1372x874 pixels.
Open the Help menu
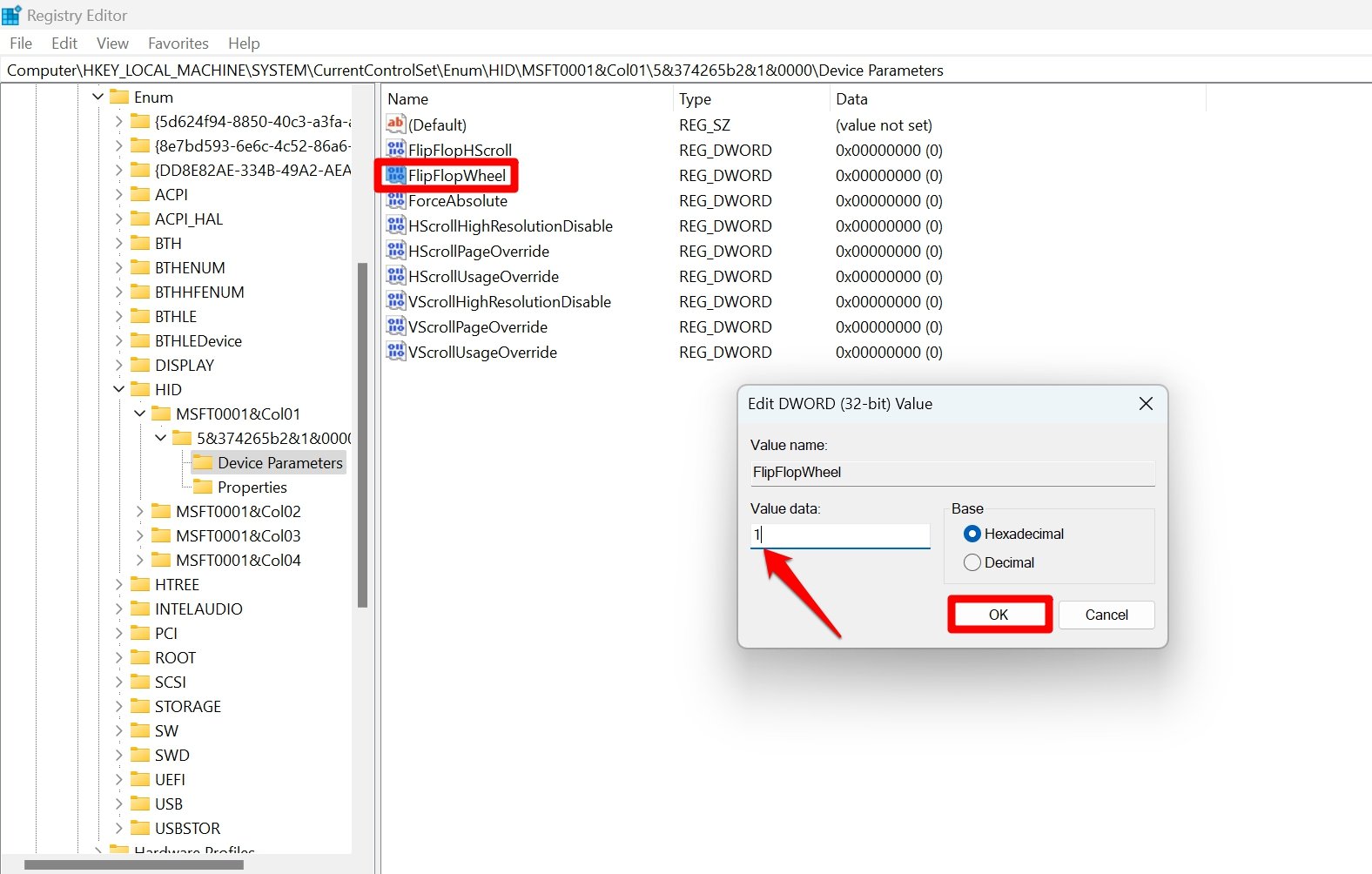click(244, 43)
